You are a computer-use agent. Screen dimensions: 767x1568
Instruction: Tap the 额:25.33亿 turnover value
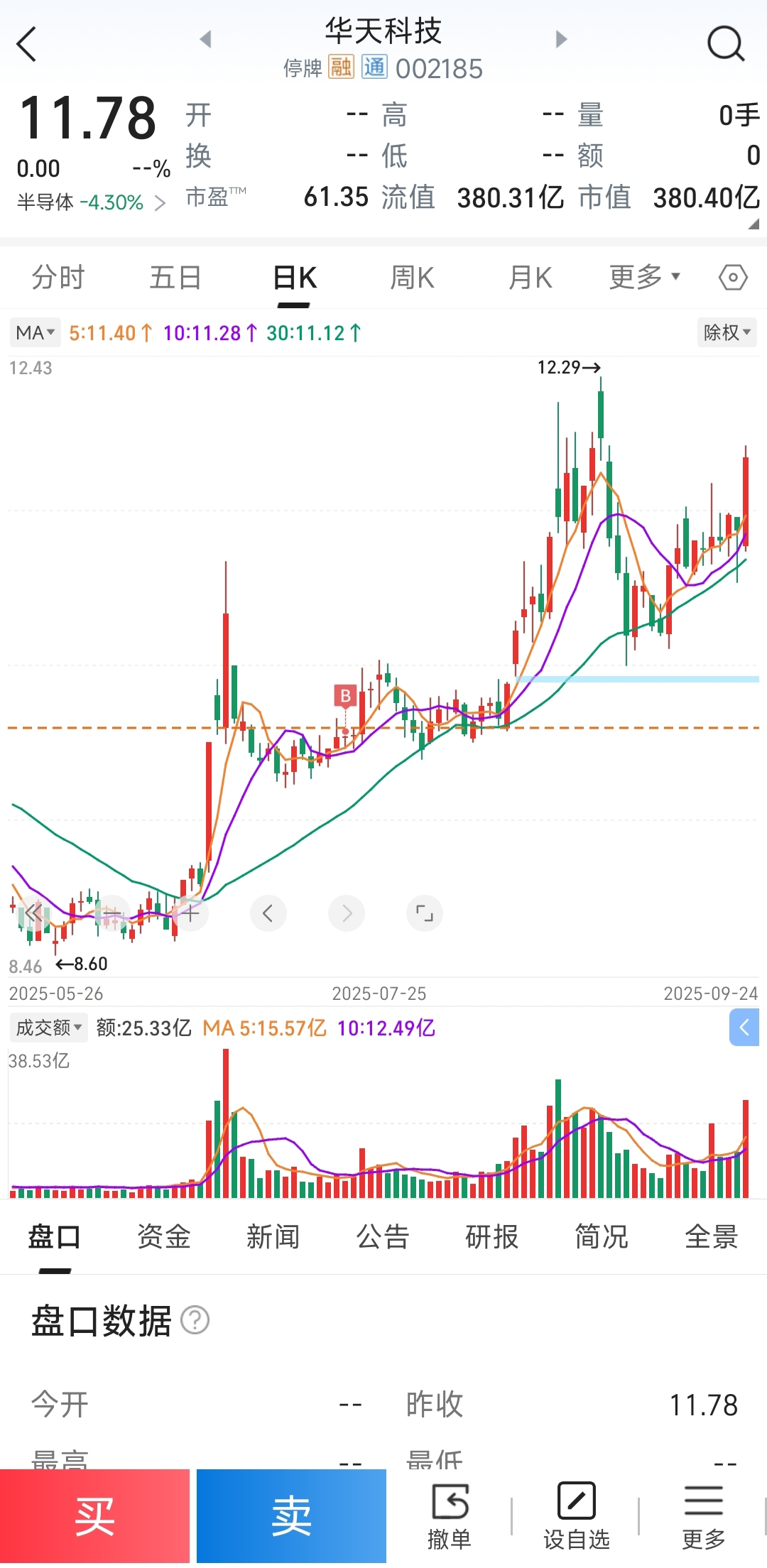[144, 1028]
